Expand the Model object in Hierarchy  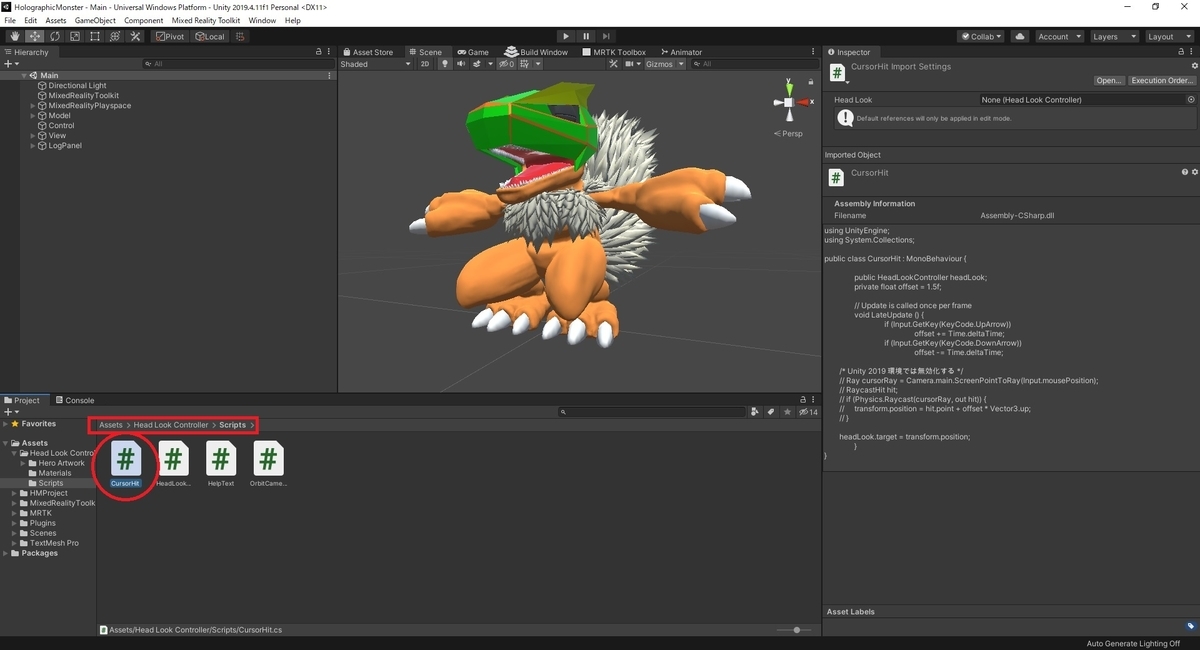pyautogui.click(x=33, y=116)
